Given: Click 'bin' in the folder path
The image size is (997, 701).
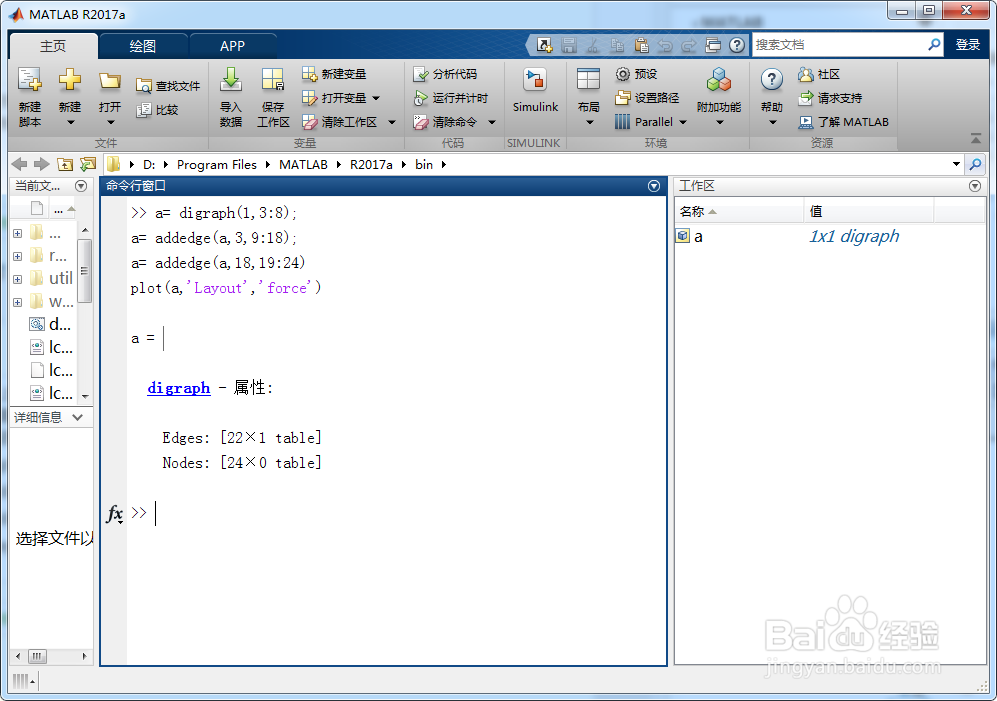Looking at the screenshot, I should click(424, 164).
